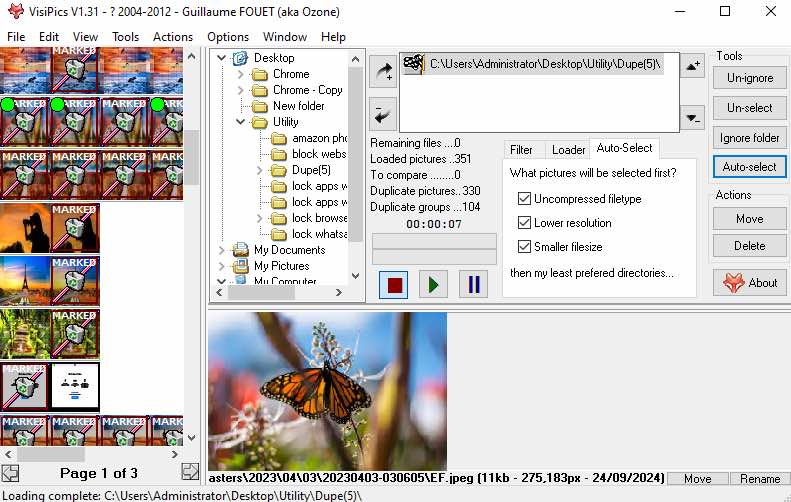
Task: Go to next page of results
Action: (x=190, y=472)
